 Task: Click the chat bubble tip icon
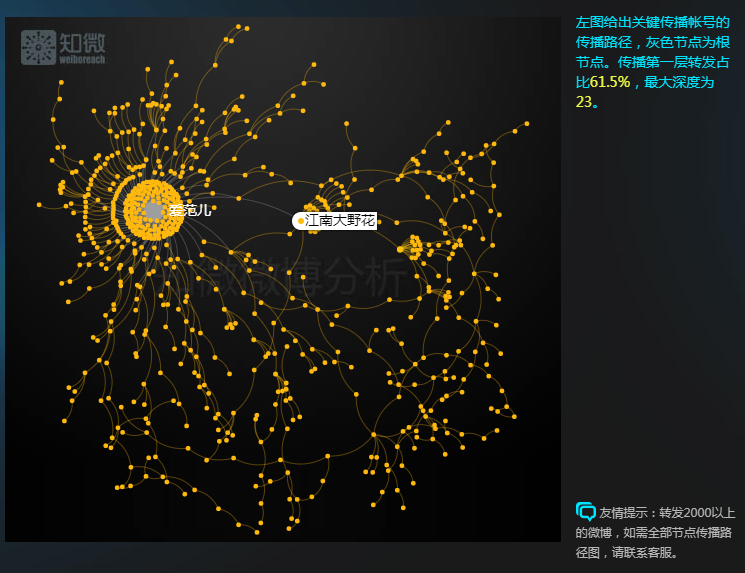pos(585,512)
